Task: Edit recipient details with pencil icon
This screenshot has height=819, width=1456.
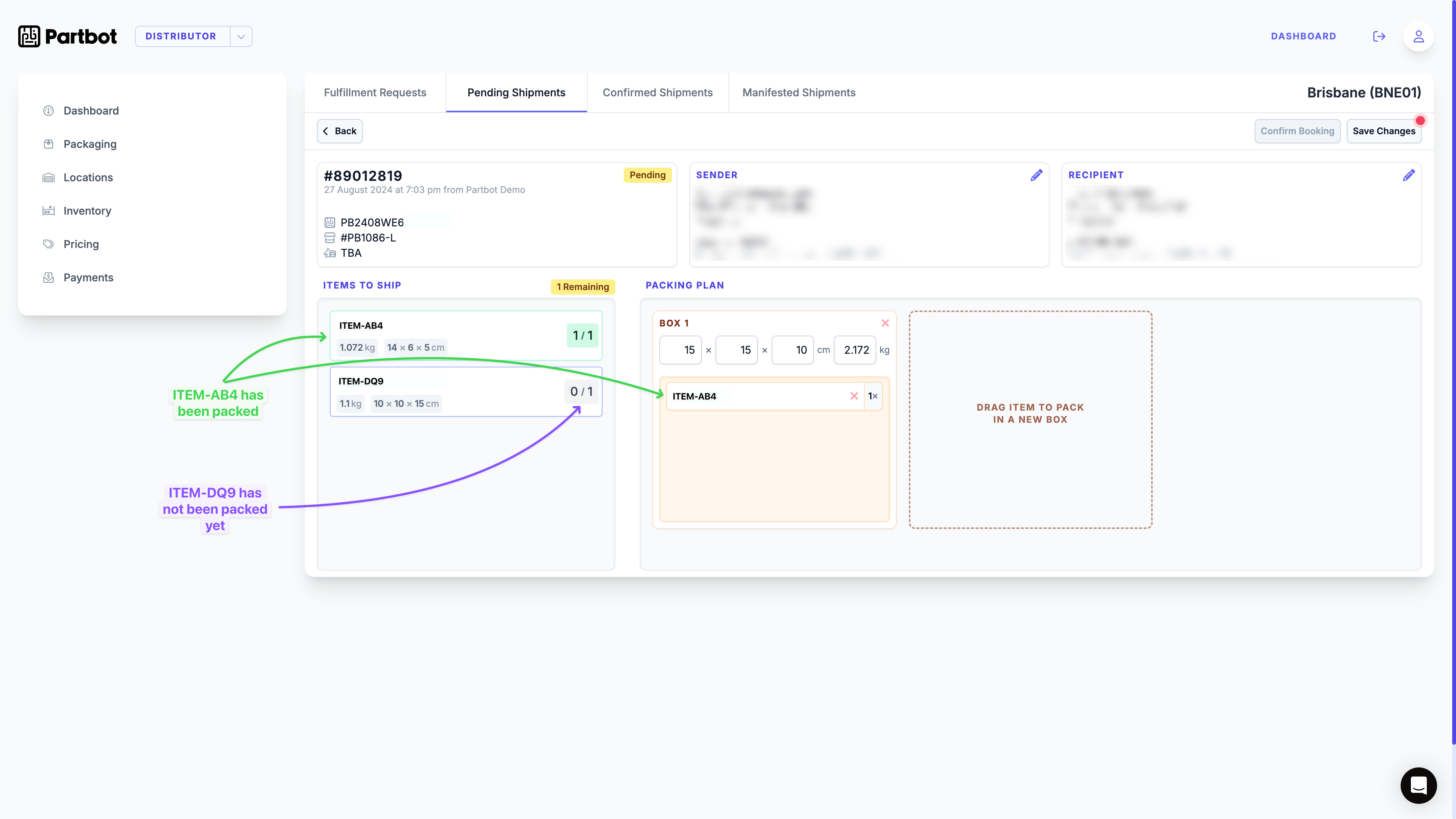Action: (x=1409, y=175)
